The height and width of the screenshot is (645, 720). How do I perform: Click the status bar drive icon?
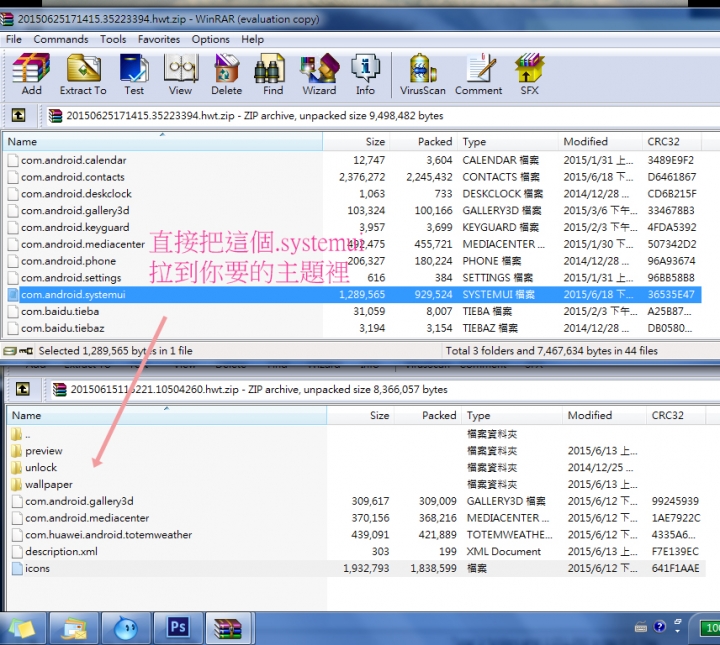(x=10, y=351)
